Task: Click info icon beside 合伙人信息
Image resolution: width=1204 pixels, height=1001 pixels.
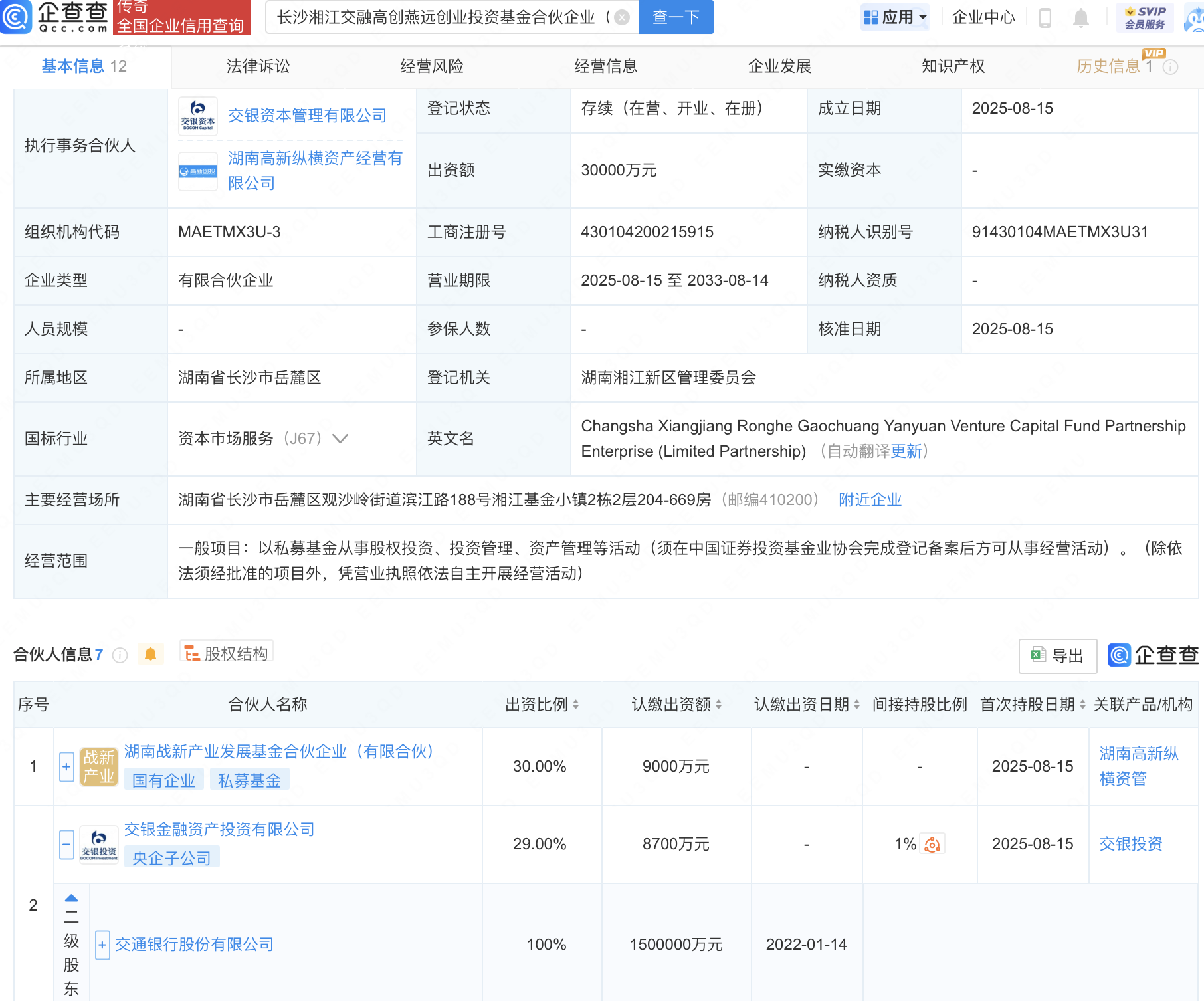Action: (120, 655)
